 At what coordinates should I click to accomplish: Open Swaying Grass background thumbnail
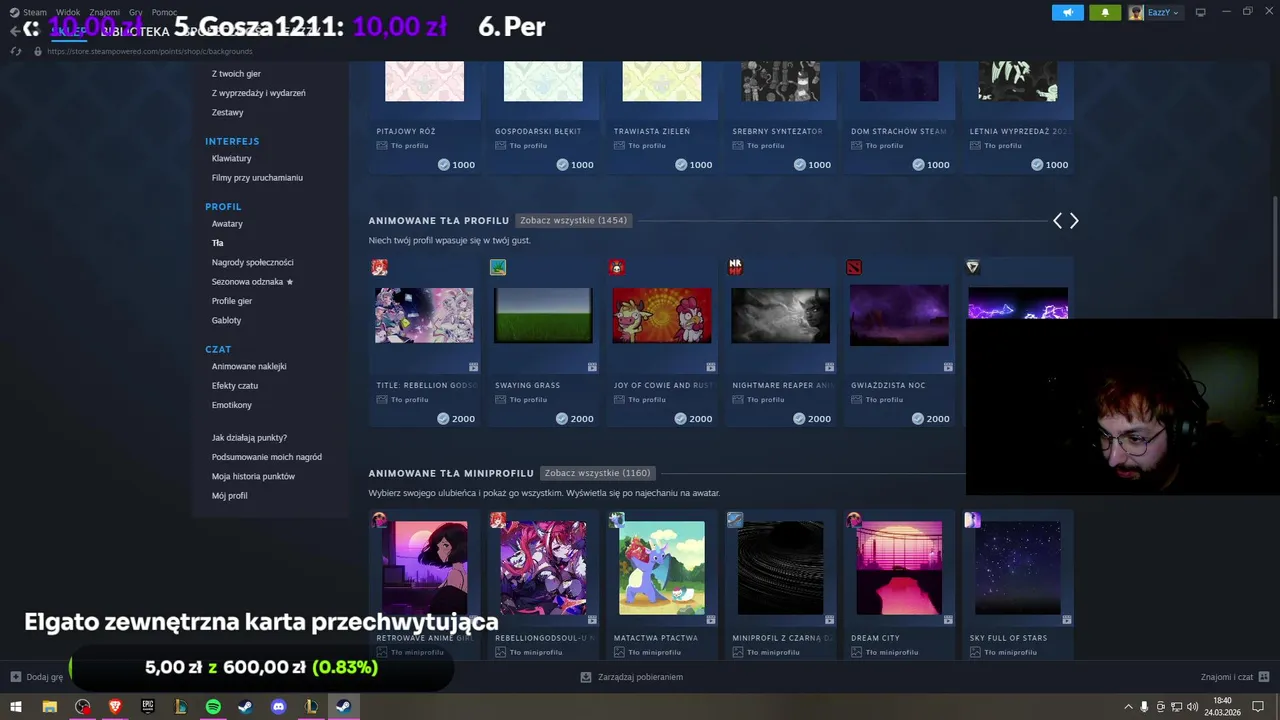pyautogui.click(x=543, y=315)
